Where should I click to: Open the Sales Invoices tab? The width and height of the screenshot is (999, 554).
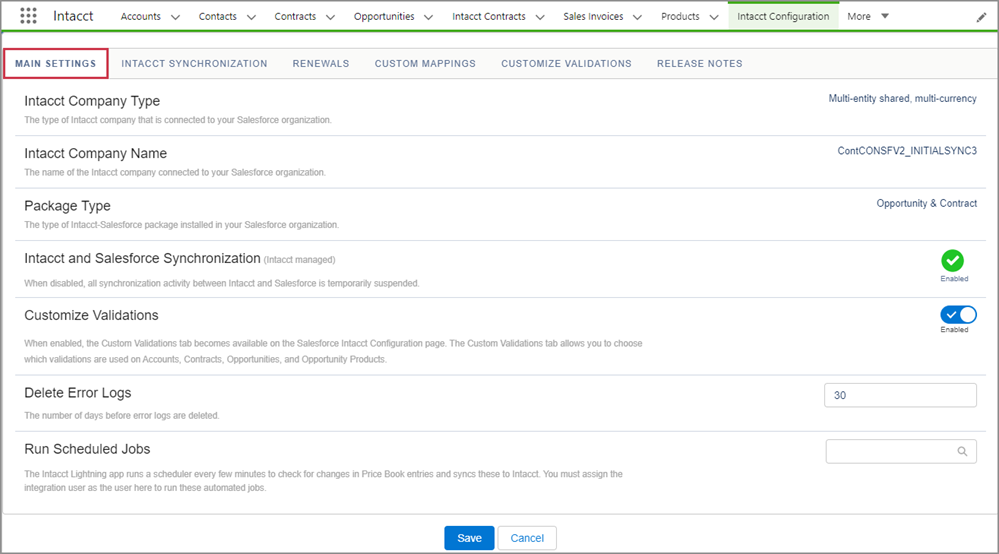point(593,17)
